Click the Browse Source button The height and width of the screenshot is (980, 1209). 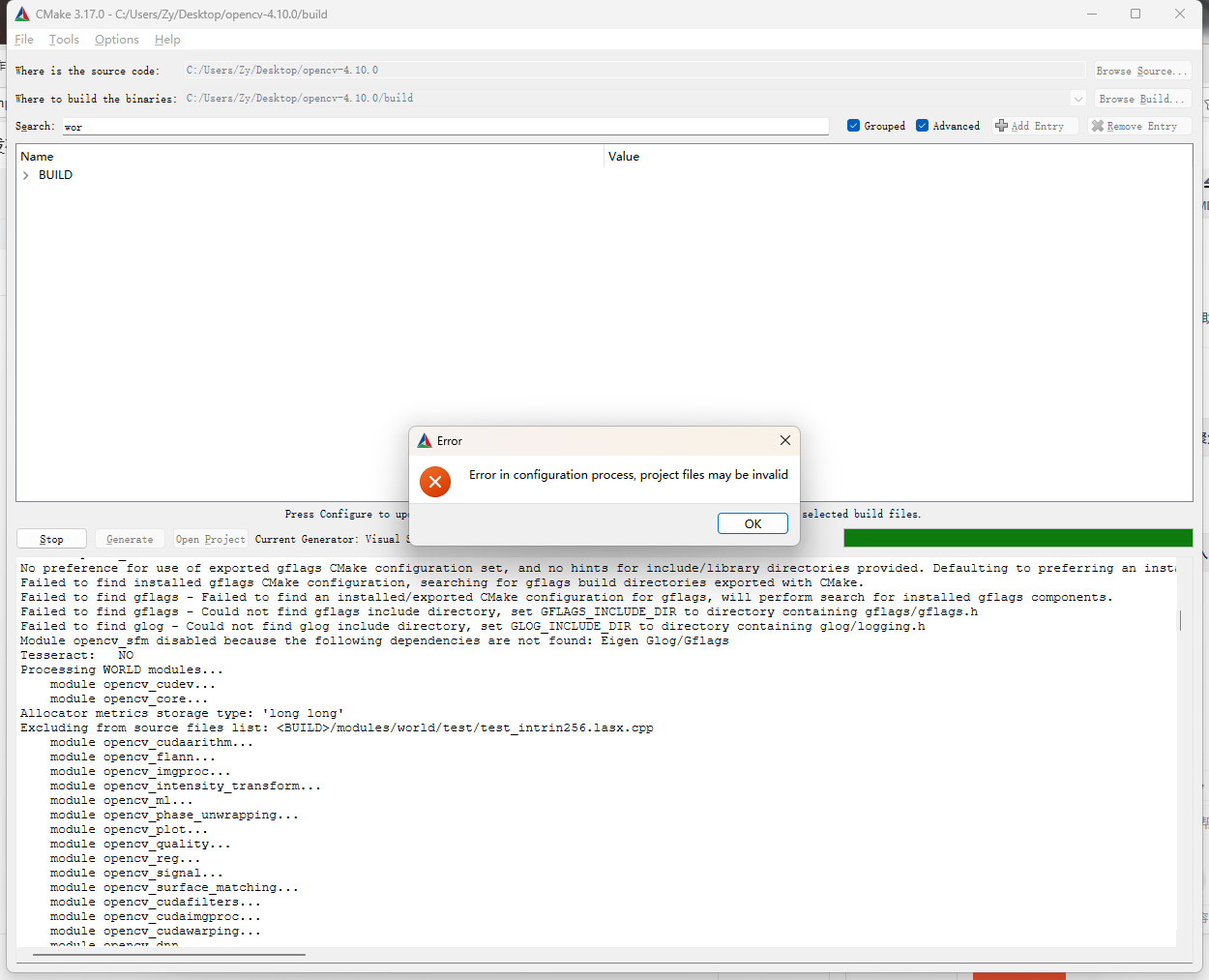[1141, 71]
